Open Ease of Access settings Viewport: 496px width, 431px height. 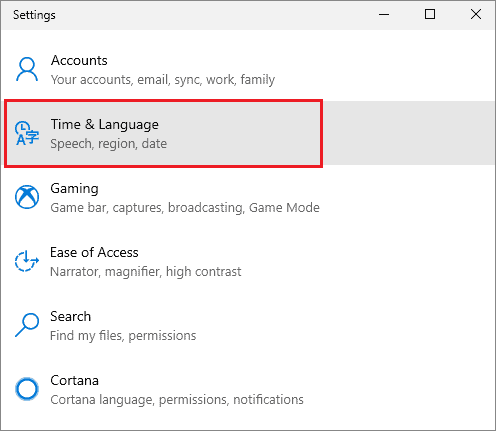tap(248, 261)
